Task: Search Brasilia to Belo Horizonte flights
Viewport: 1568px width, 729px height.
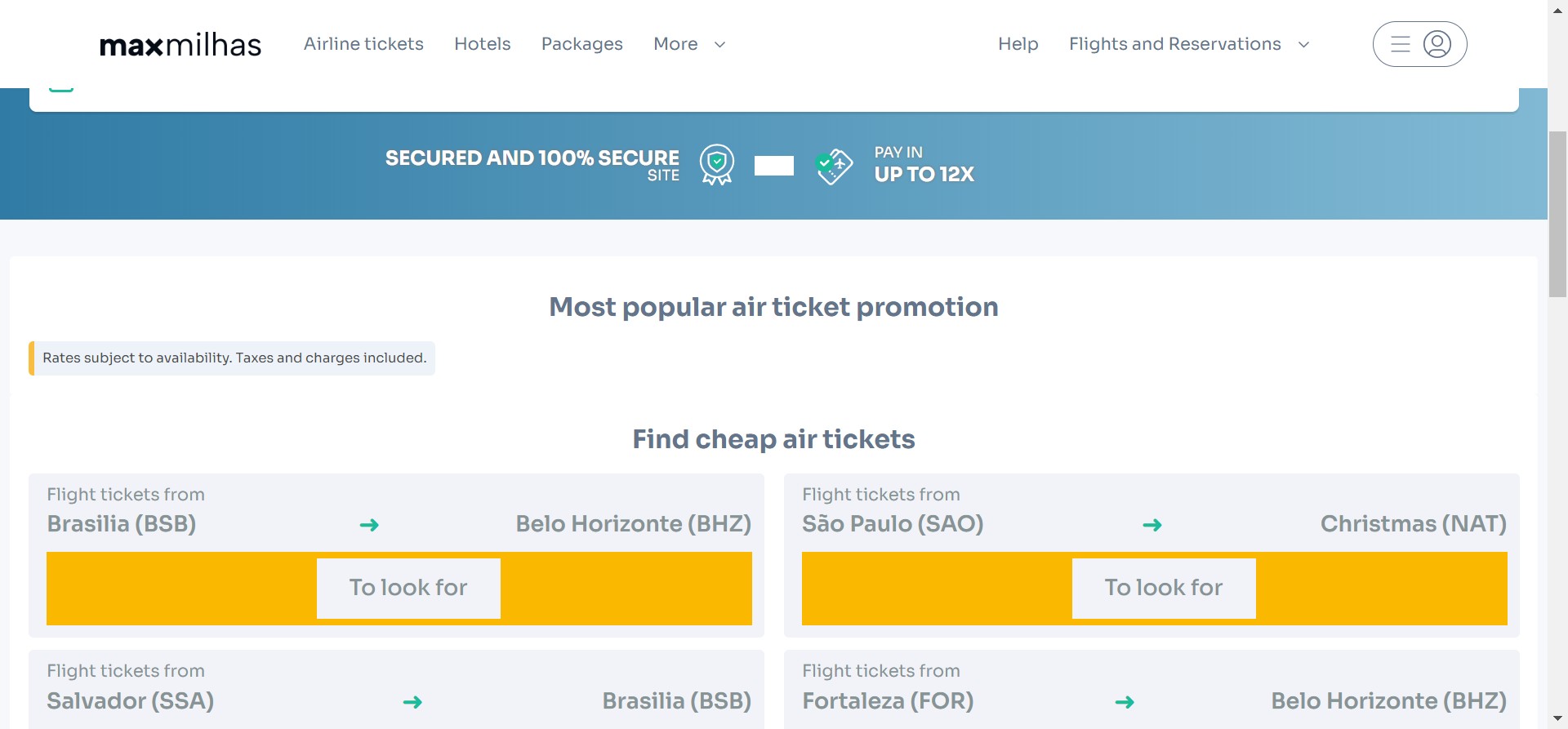Action: click(x=408, y=588)
